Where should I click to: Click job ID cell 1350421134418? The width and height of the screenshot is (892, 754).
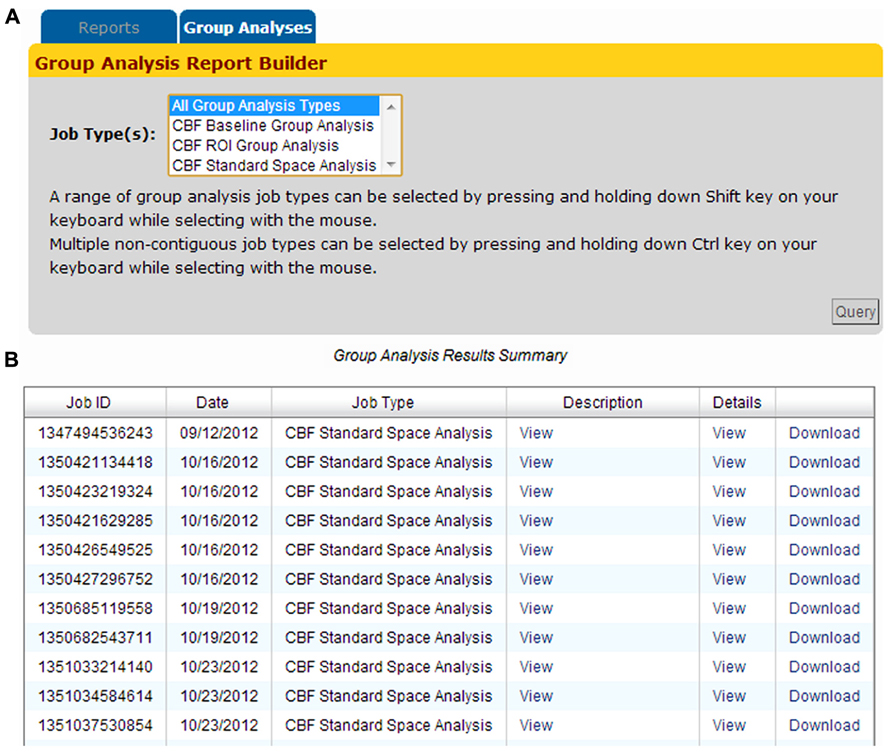tap(95, 462)
